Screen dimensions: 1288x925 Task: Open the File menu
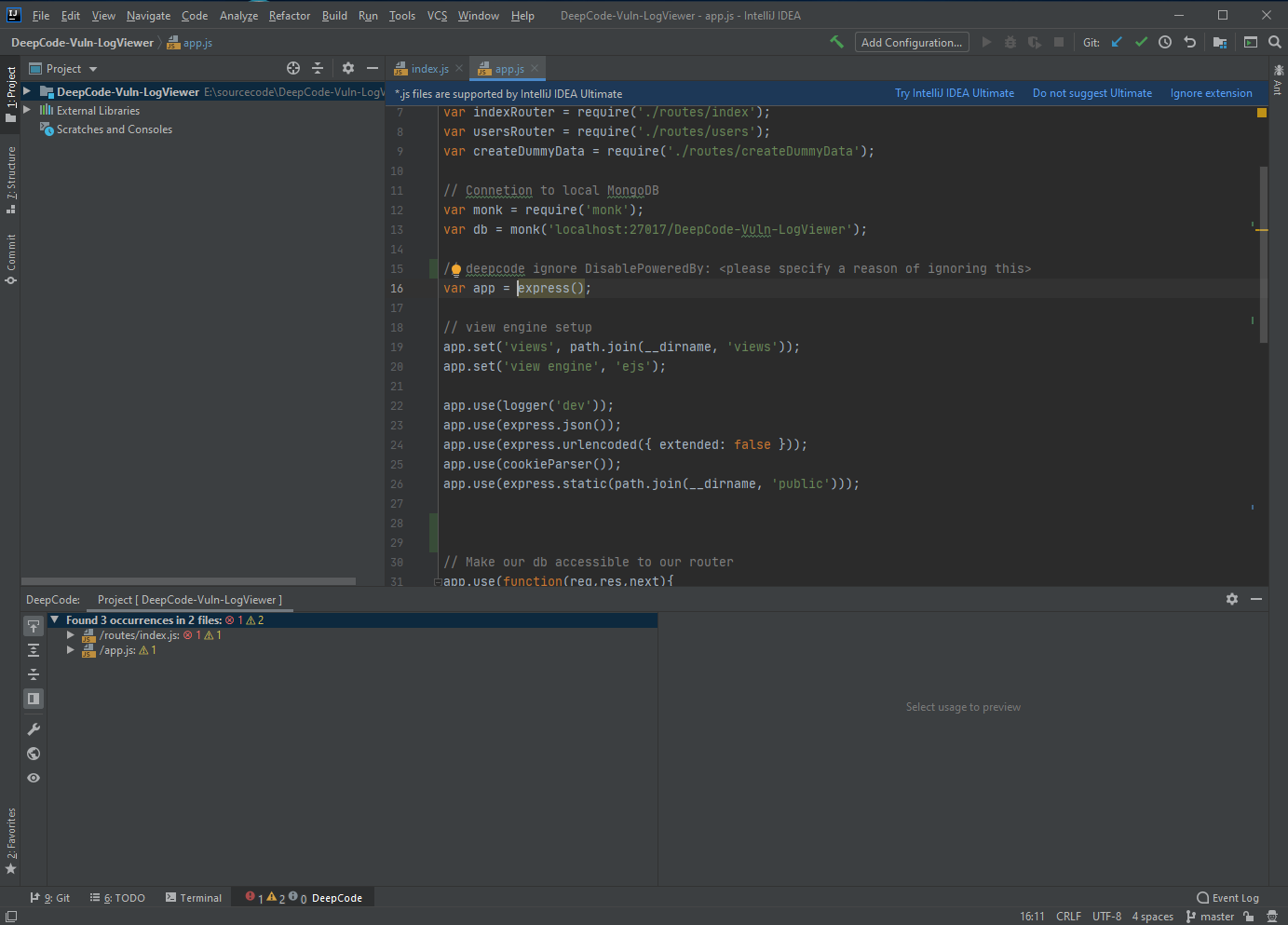(x=41, y=16)
